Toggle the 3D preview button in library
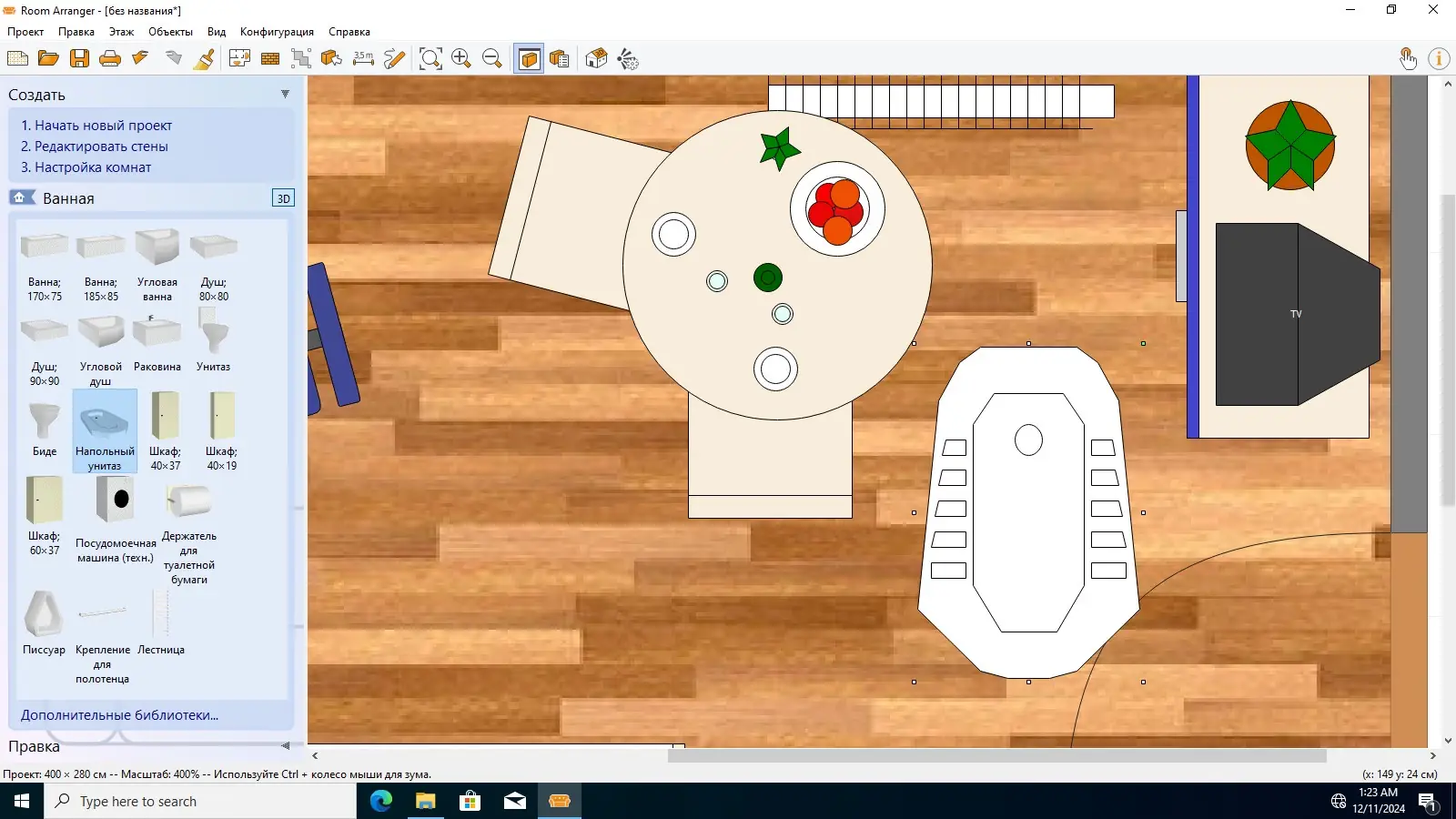1456x819 pixels. [x=283, y=198]
